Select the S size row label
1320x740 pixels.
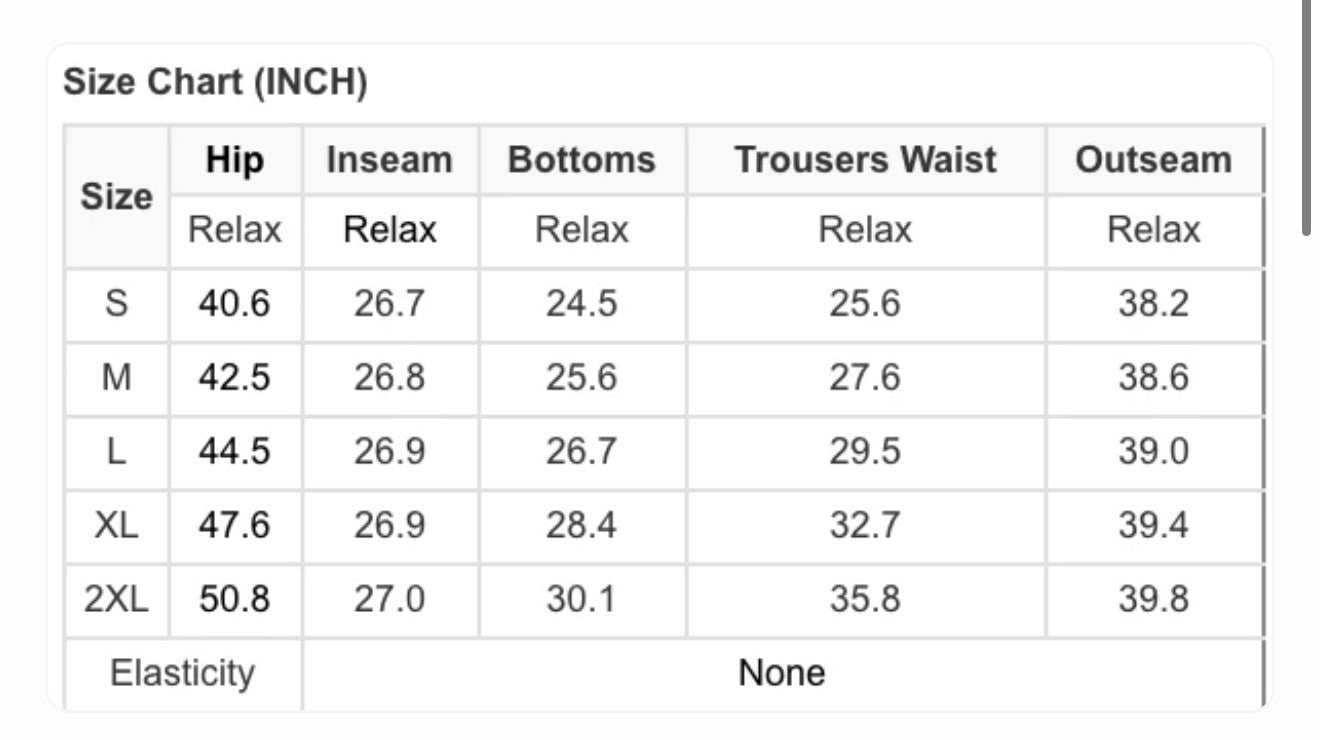(117, 304)
